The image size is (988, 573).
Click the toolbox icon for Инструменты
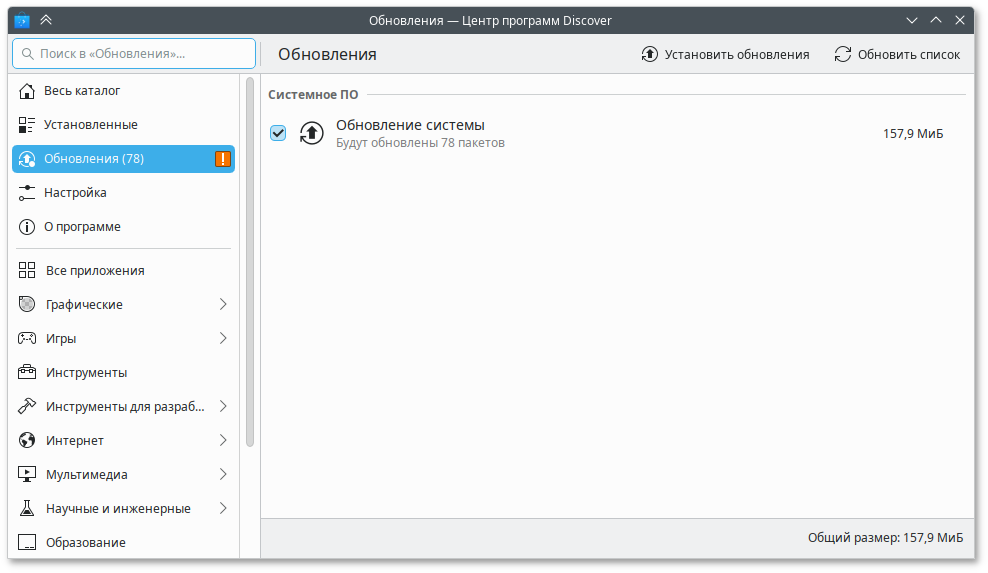pos(27,373)
